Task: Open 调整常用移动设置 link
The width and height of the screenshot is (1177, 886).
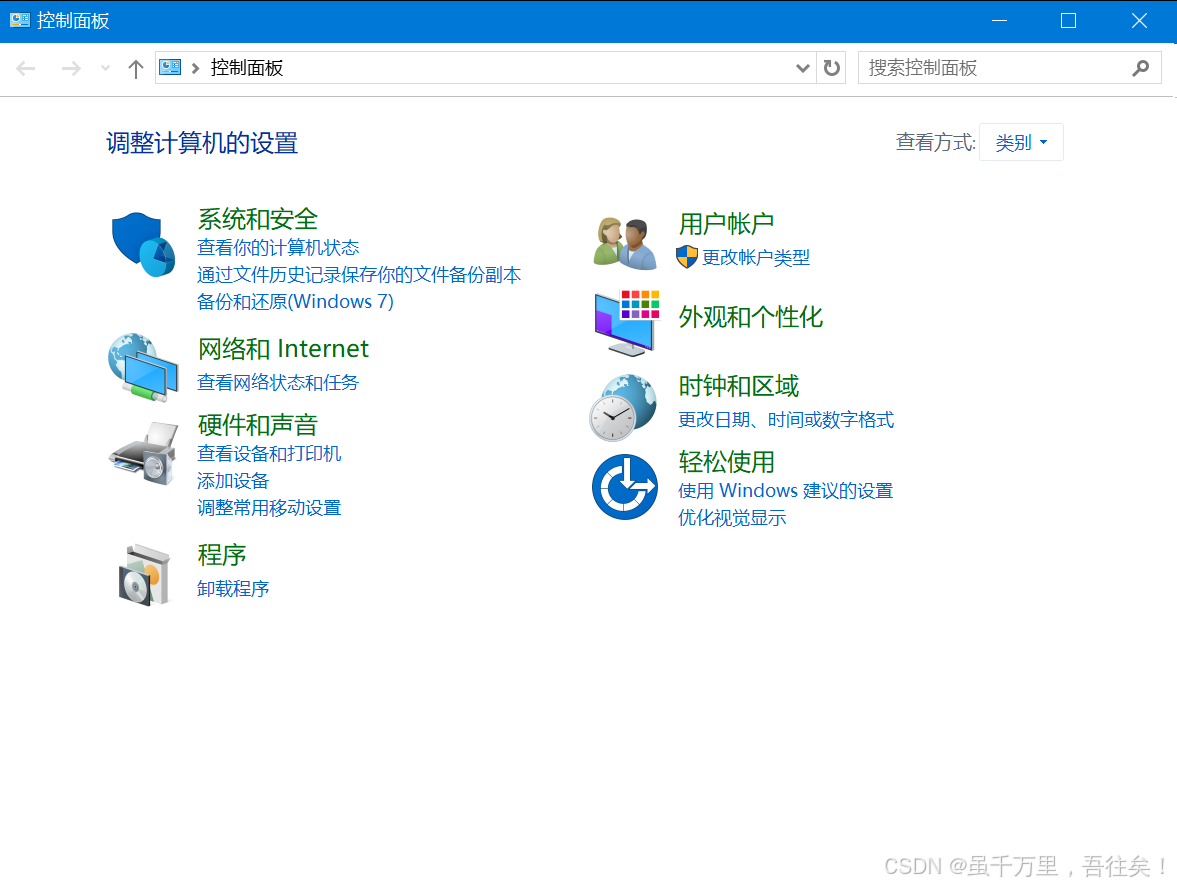Action: tap(269, 508)
